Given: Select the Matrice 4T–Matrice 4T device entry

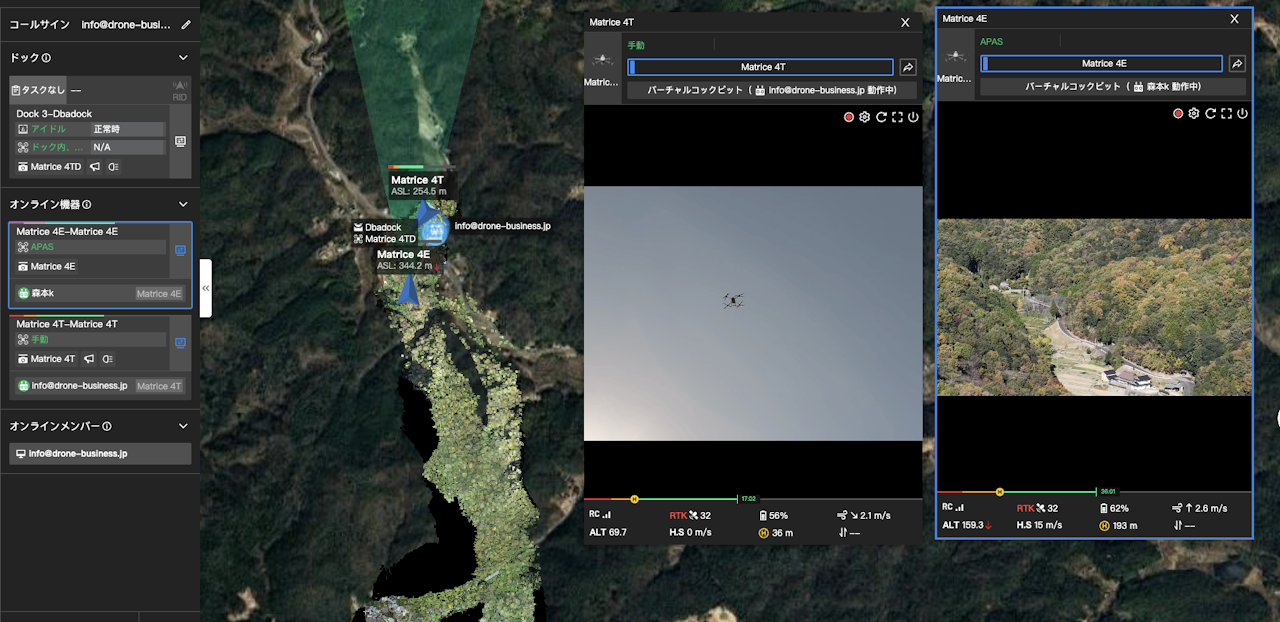Looking at the screenshot, I should point(90,324).
